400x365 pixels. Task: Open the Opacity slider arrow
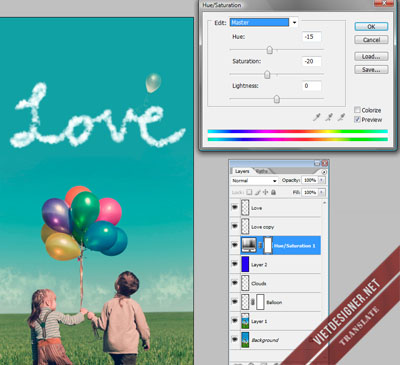click(x=321, y=180)
